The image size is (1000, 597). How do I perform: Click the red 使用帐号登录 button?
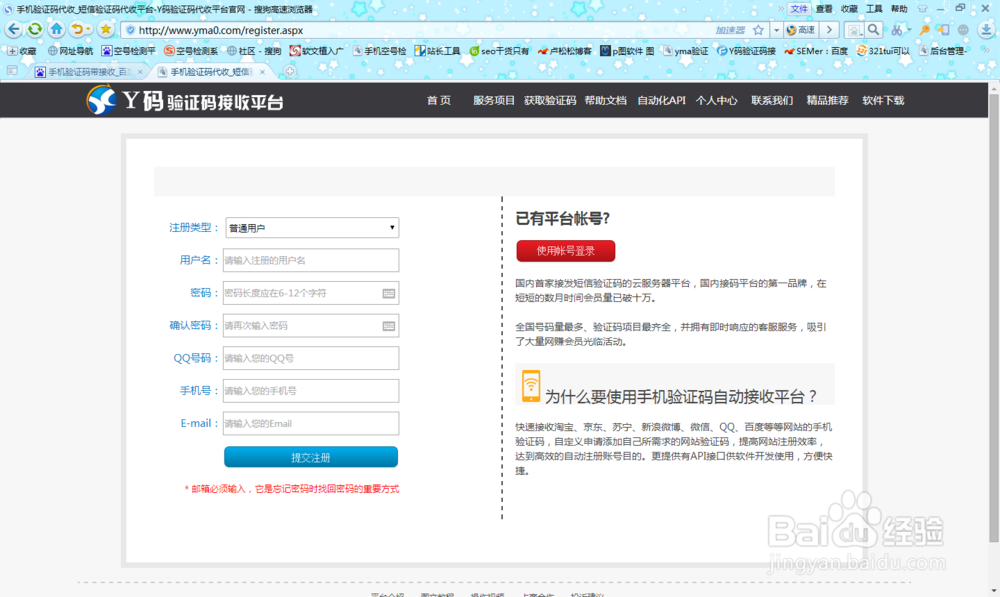(x=566, y=251)
